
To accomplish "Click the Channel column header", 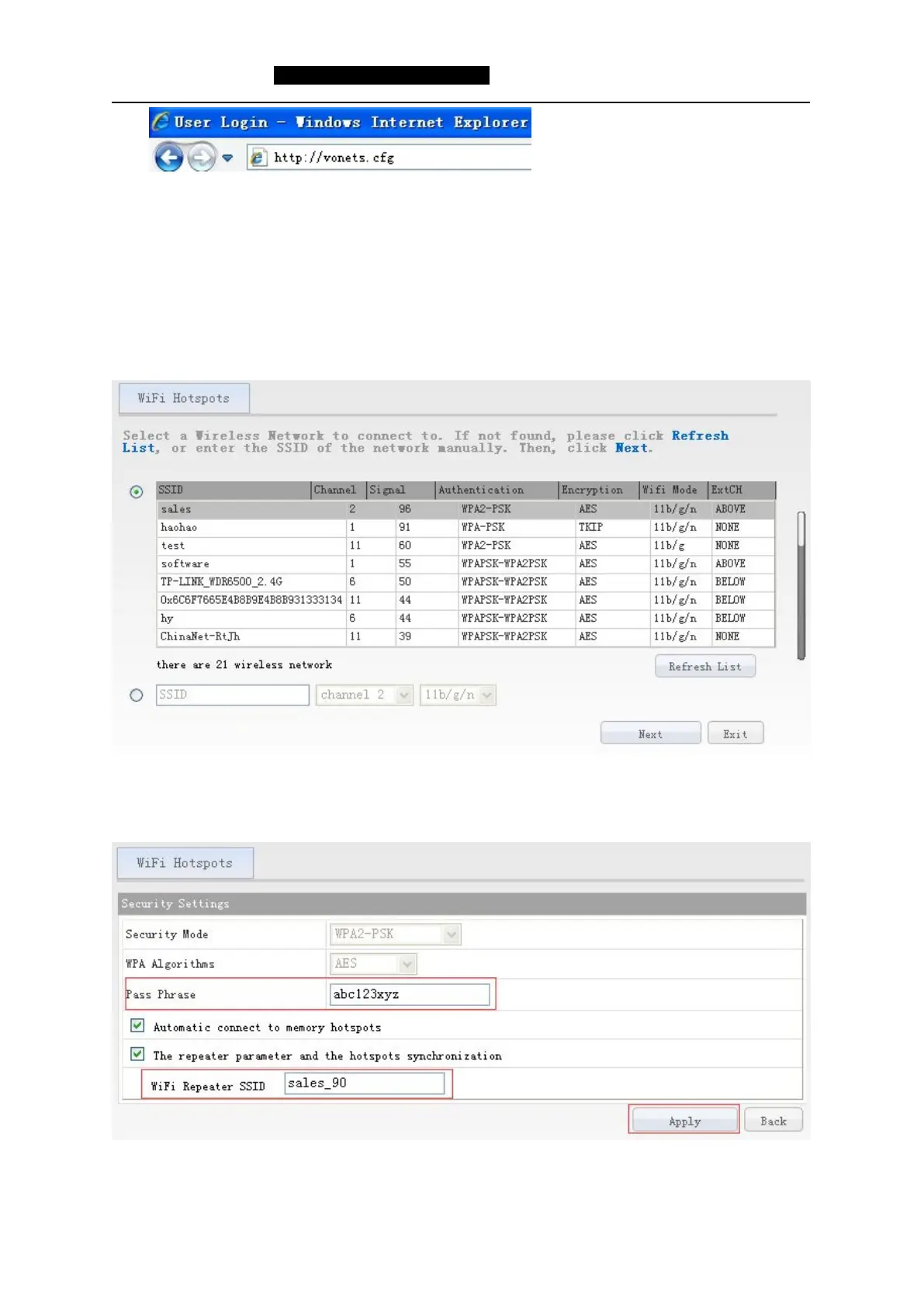I will [x=339, y=490].
